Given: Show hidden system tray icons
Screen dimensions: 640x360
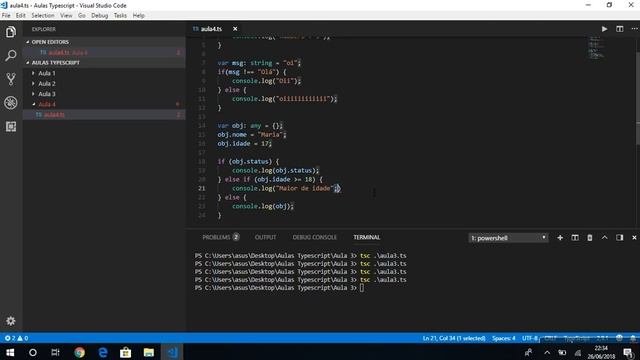Looking at the screenshot, I should pos(547,352).
